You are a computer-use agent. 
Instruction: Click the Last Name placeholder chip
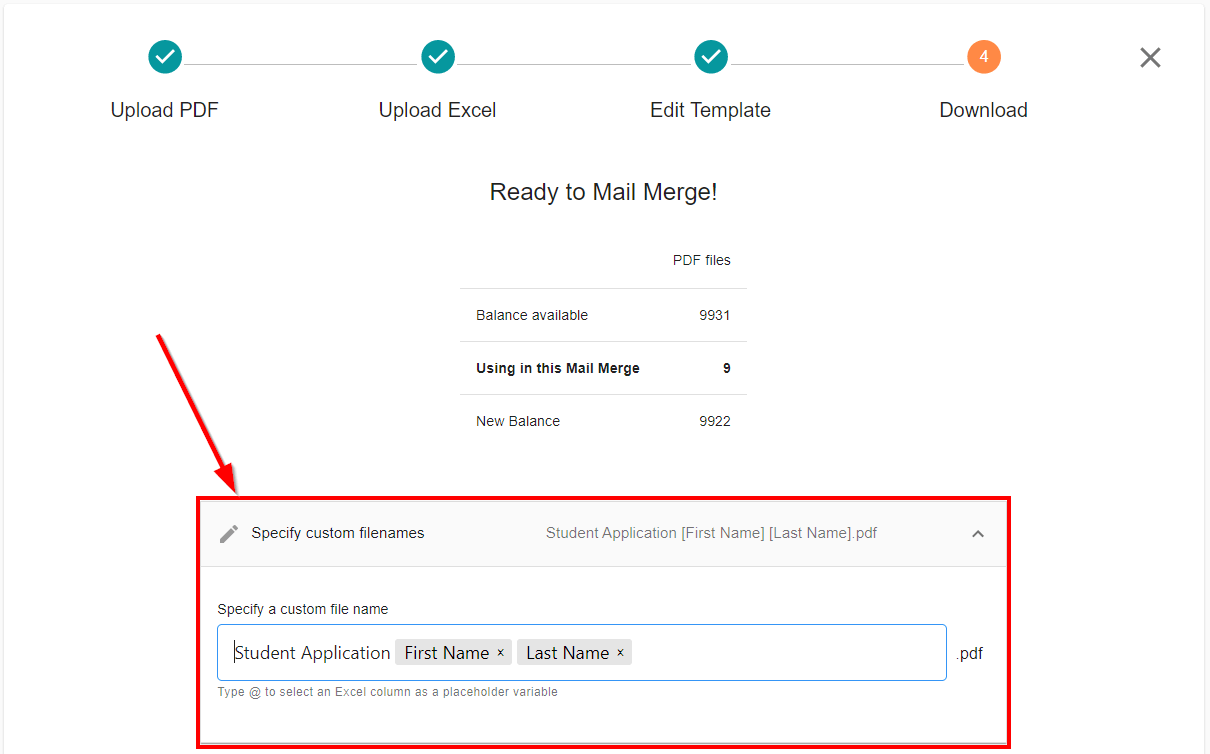pyautogui.click(x=565, y=652)
